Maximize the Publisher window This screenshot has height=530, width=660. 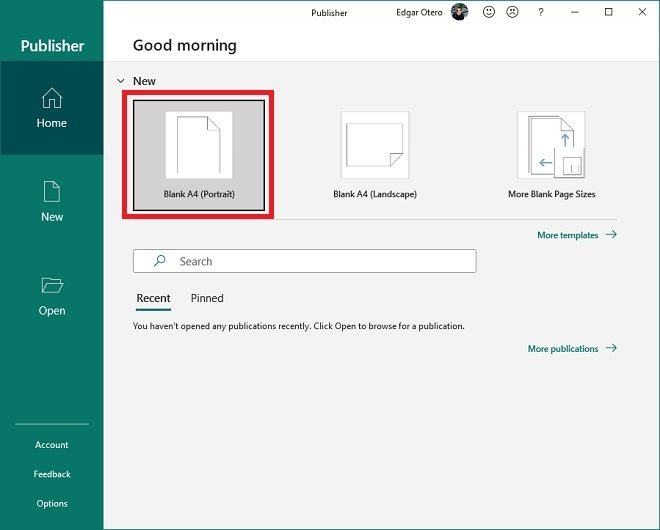608,12
